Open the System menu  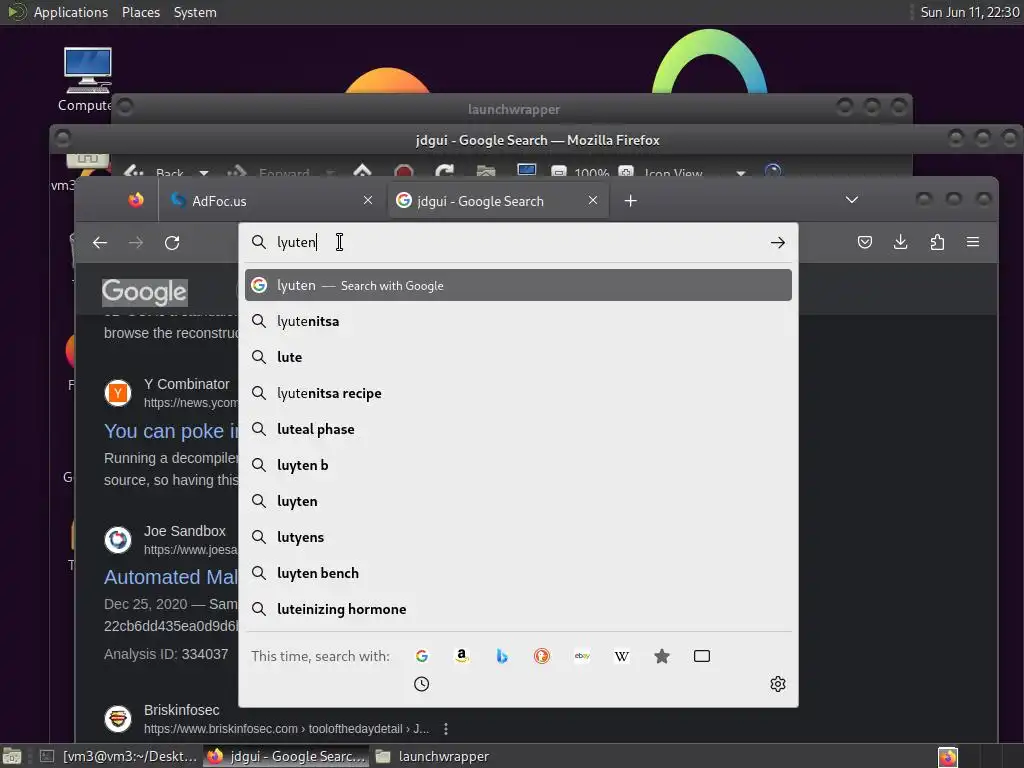[195, 12]
